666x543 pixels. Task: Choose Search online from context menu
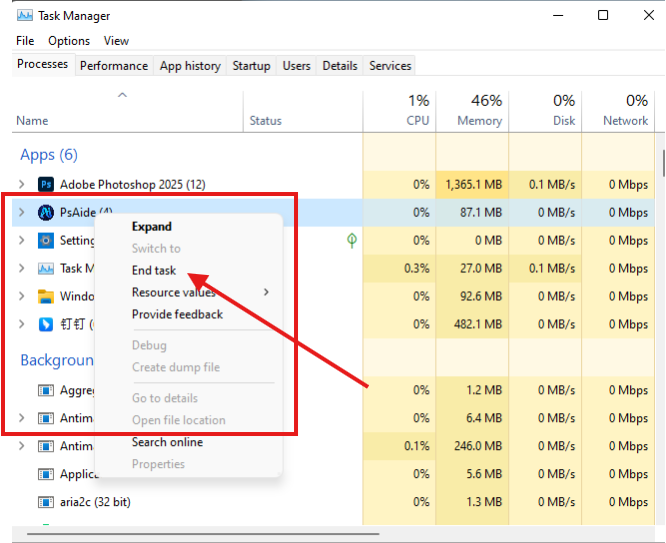[167, 442]
